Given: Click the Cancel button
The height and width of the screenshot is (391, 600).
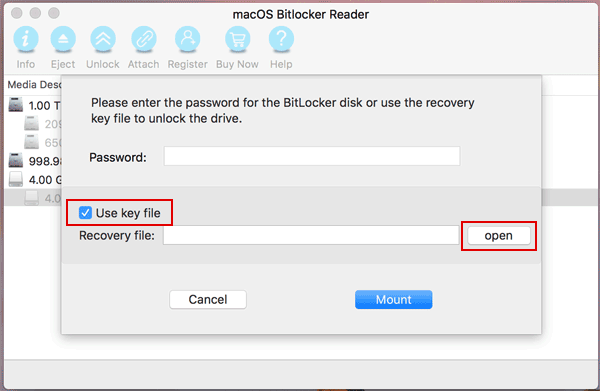Looking at the screenshot, I should point(208,300).
